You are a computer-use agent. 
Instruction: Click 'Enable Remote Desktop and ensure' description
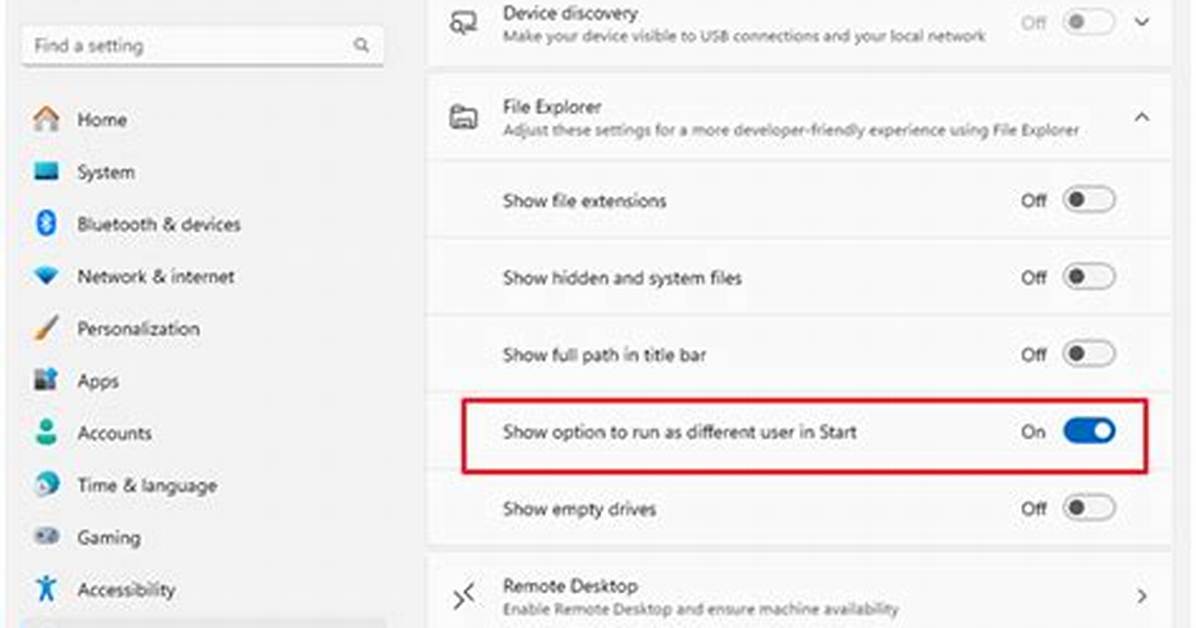pos(700,609)
